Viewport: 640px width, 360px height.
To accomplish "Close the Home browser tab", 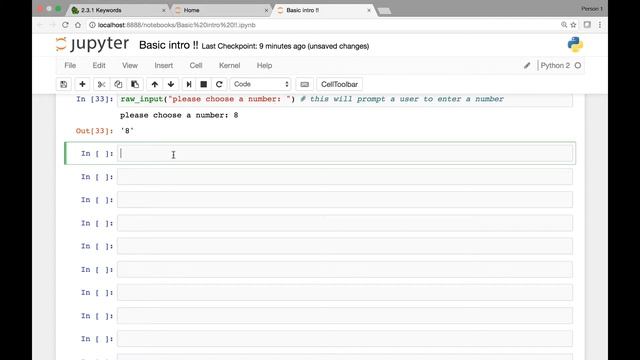I will [x=266, y=10].
